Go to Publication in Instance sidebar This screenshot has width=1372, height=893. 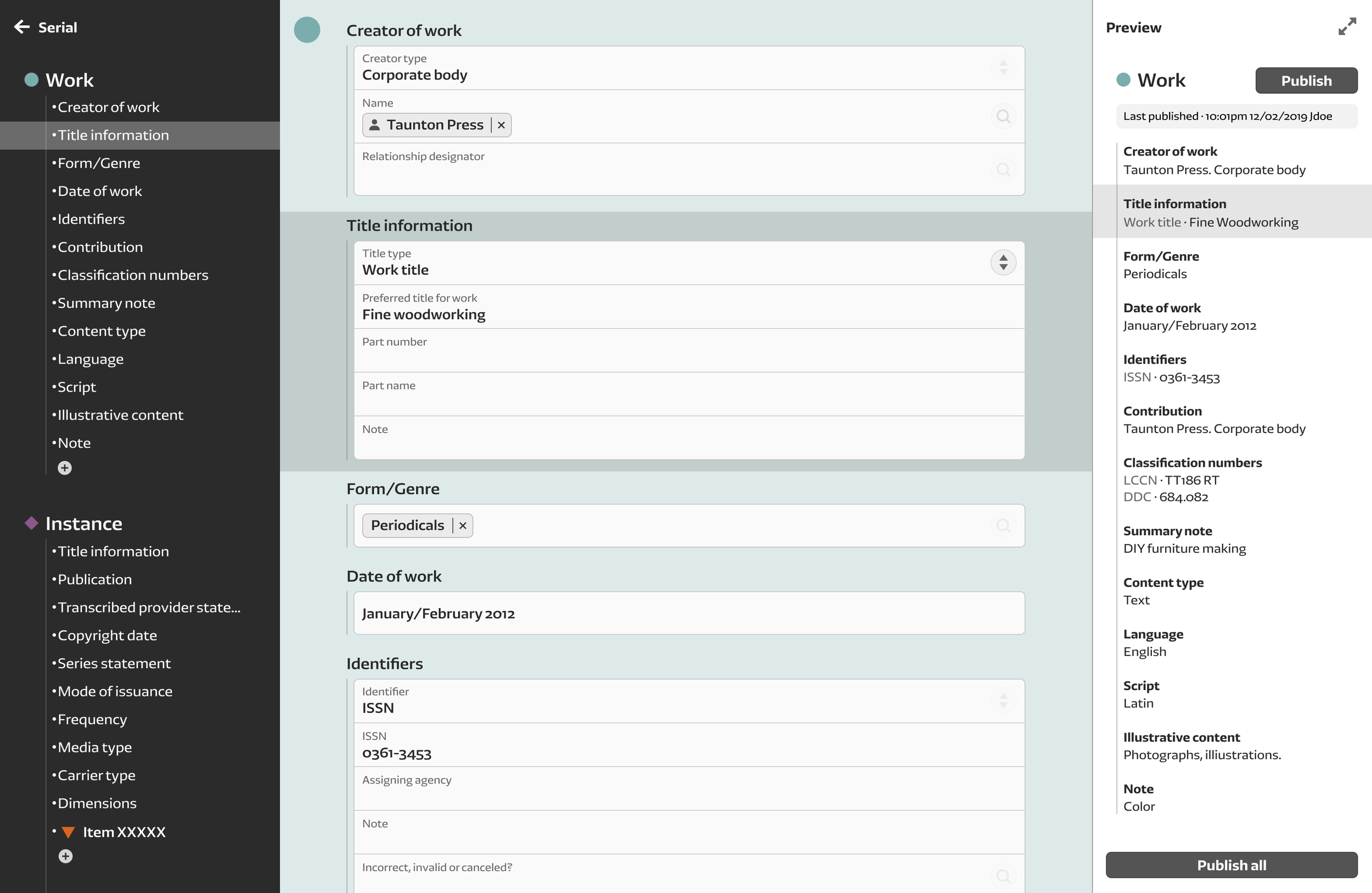pos(94,579)
